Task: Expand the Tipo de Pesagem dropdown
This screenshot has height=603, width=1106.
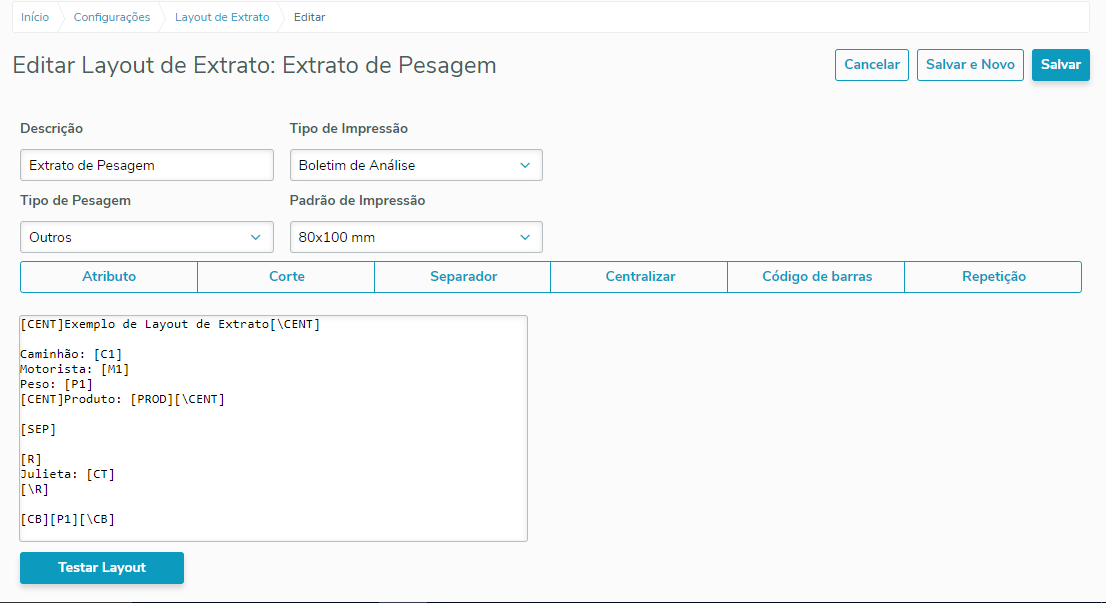Action: pyautogui.click(x=146, y=237)
